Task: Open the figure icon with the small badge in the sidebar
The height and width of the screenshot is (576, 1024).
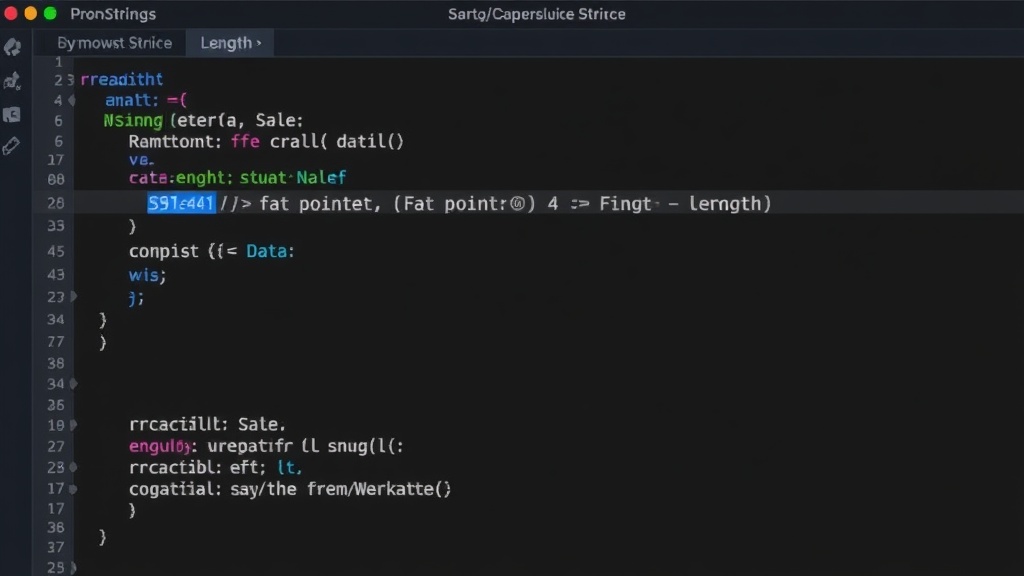Action: point(12,81)
